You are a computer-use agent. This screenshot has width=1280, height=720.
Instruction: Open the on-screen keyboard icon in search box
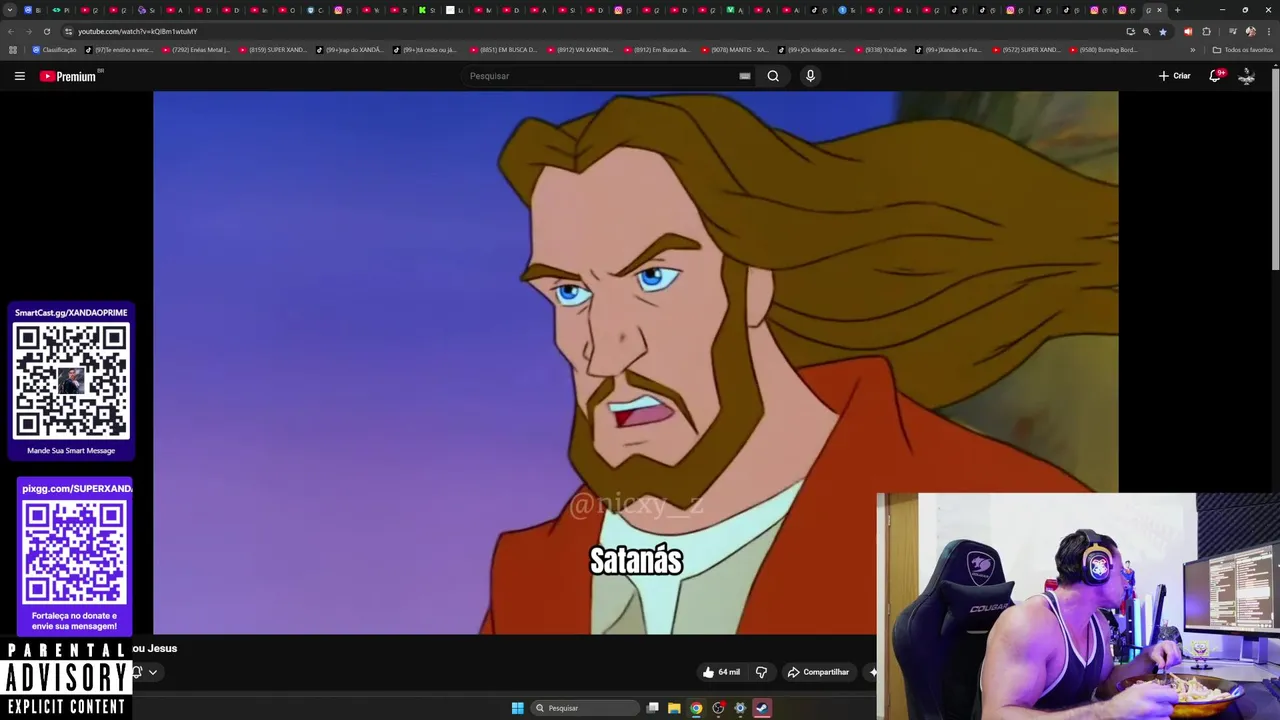coord(745,76)
